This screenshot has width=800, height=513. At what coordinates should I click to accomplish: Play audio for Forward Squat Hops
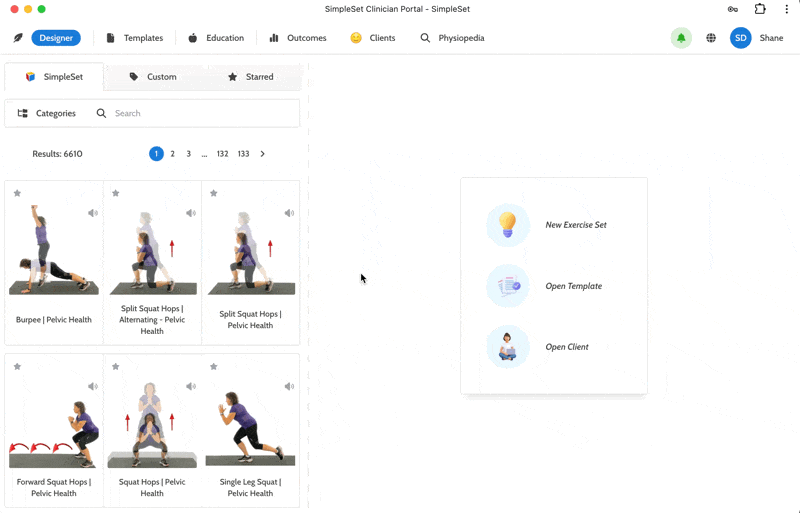pyautogui.click(x=92, y=386)
